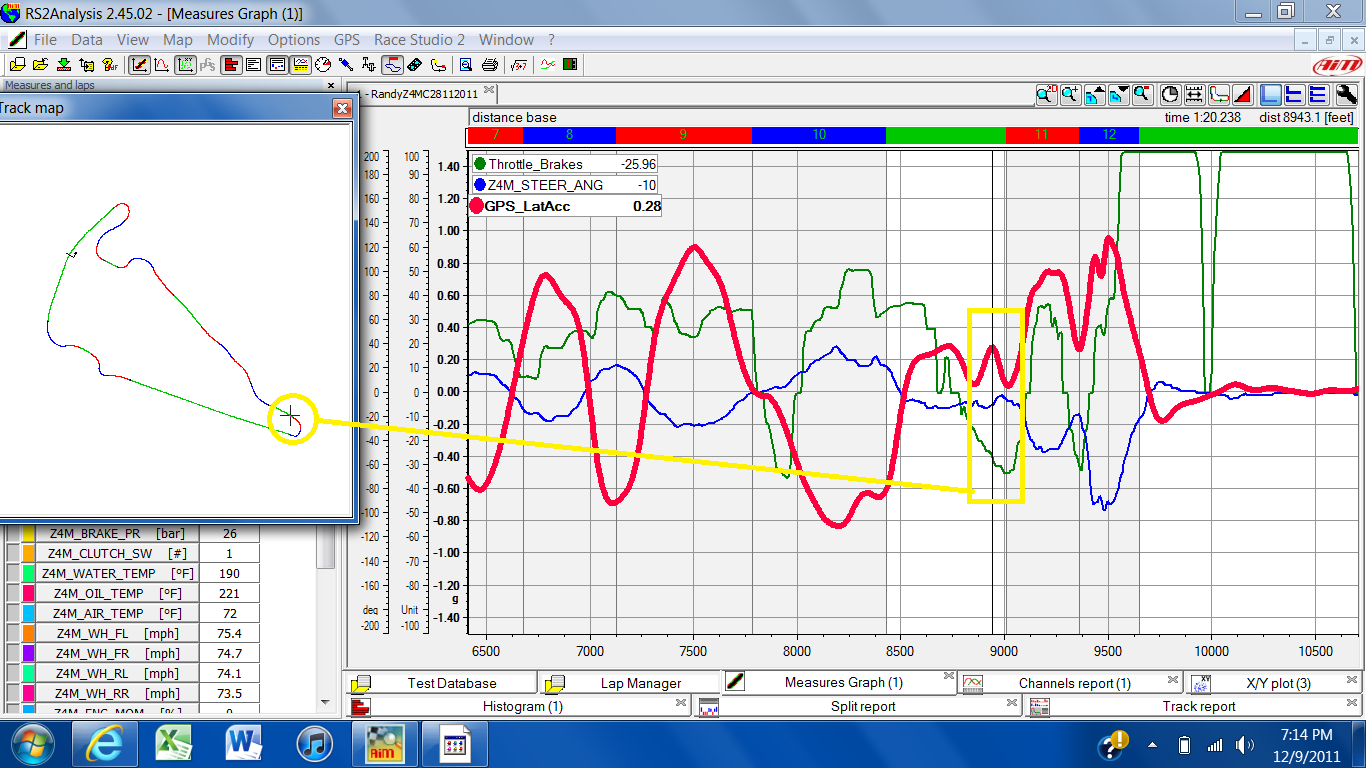Open the File menu
The width and height of the screenshot is (1366, 768).
[45, 40]
